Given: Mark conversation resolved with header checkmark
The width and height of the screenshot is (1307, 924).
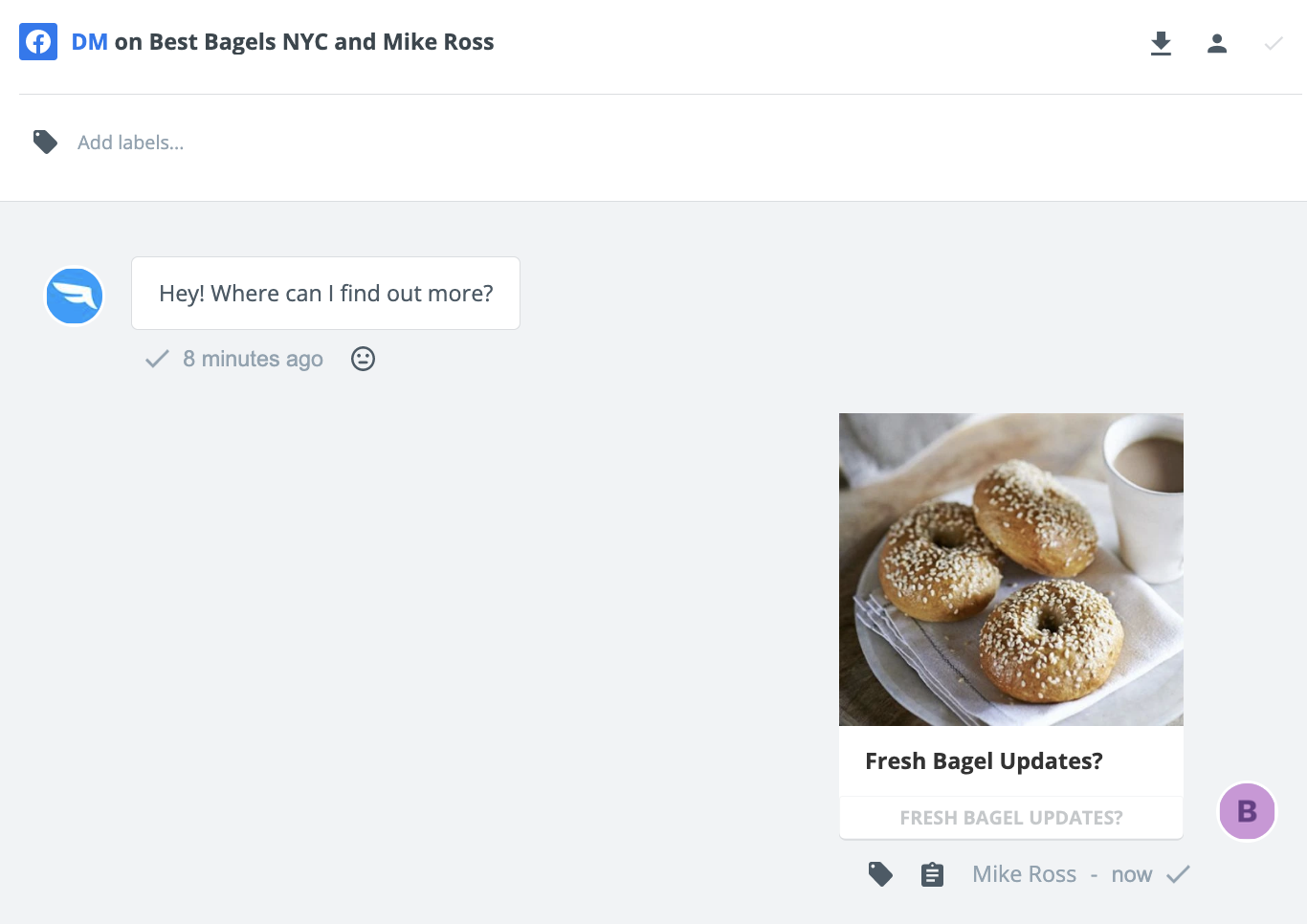Looking at the screenshot, I should pyautogui.click(x=1274, y=43).
